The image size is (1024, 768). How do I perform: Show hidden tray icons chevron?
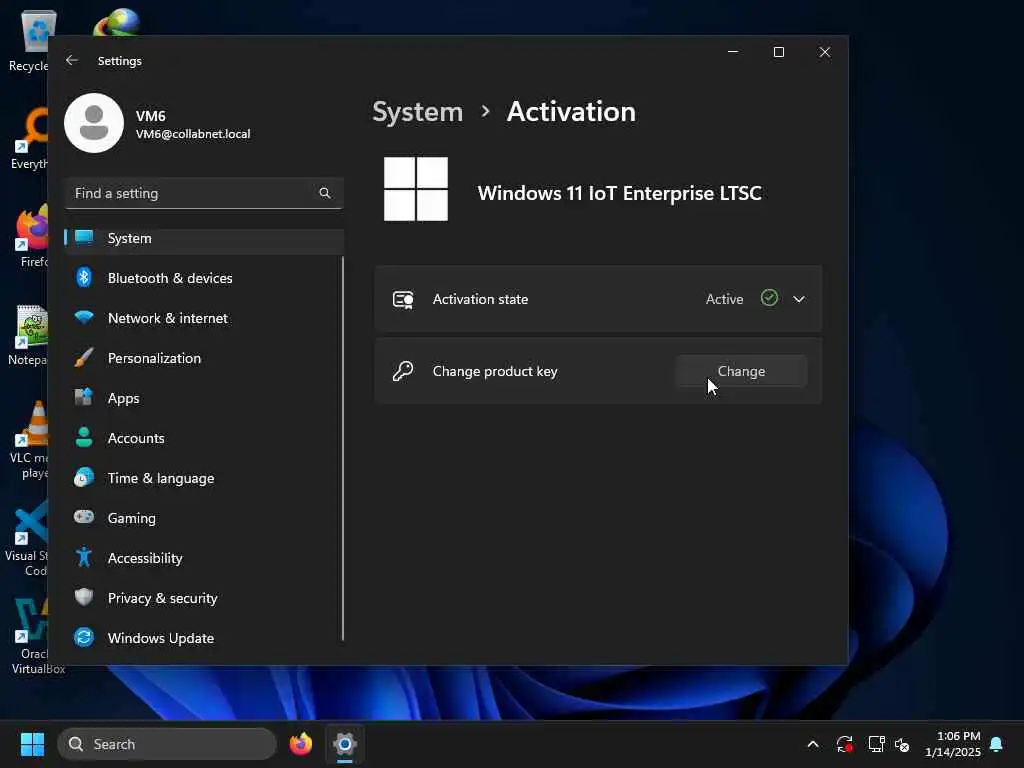click(x=813, y=744)
